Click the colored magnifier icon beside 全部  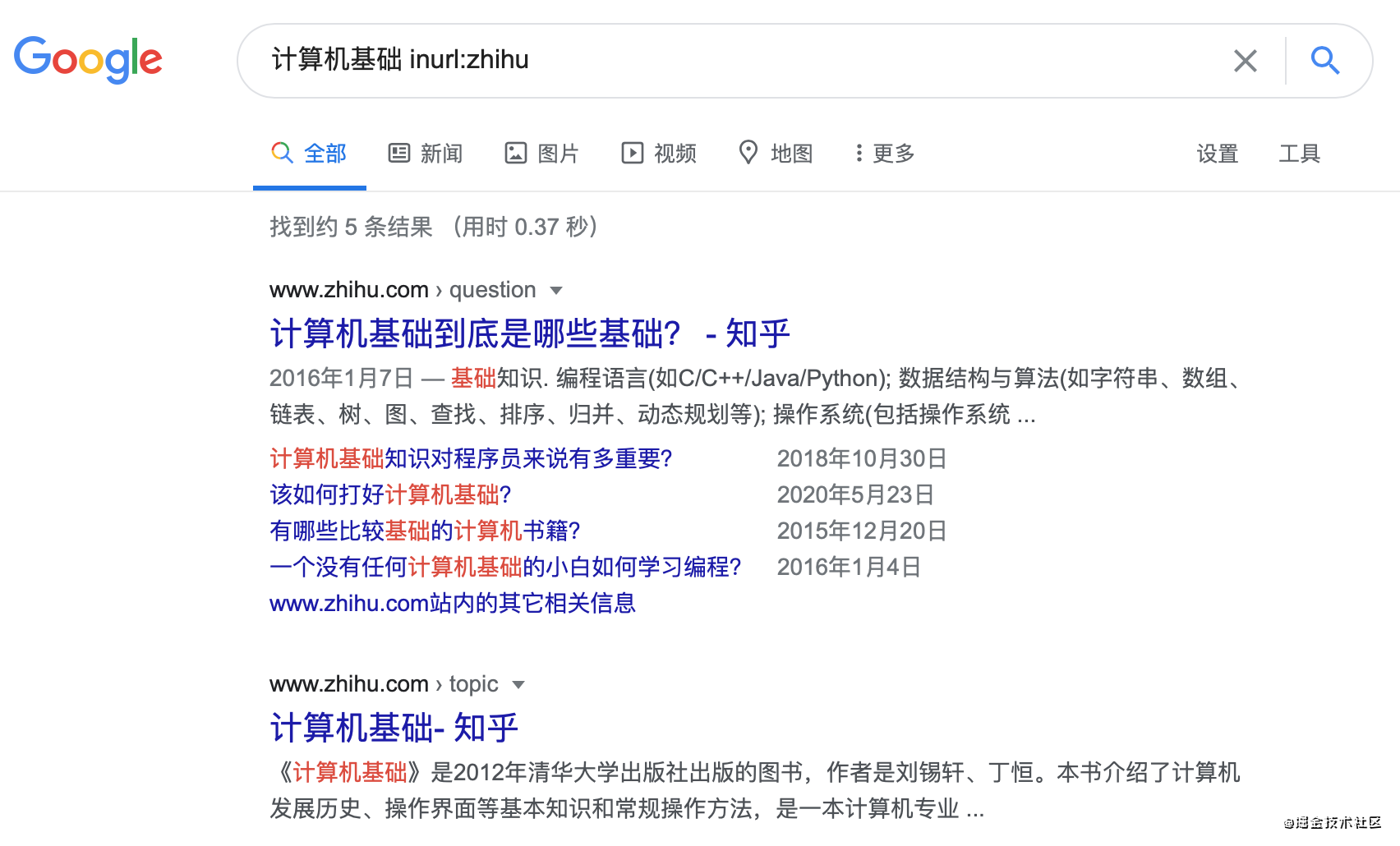(x=282, y=153)
